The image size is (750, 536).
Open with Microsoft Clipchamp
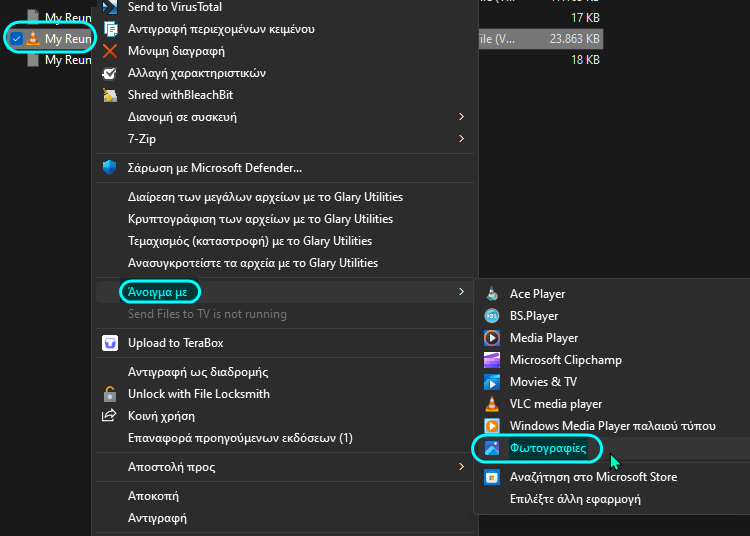coord(614,360)
